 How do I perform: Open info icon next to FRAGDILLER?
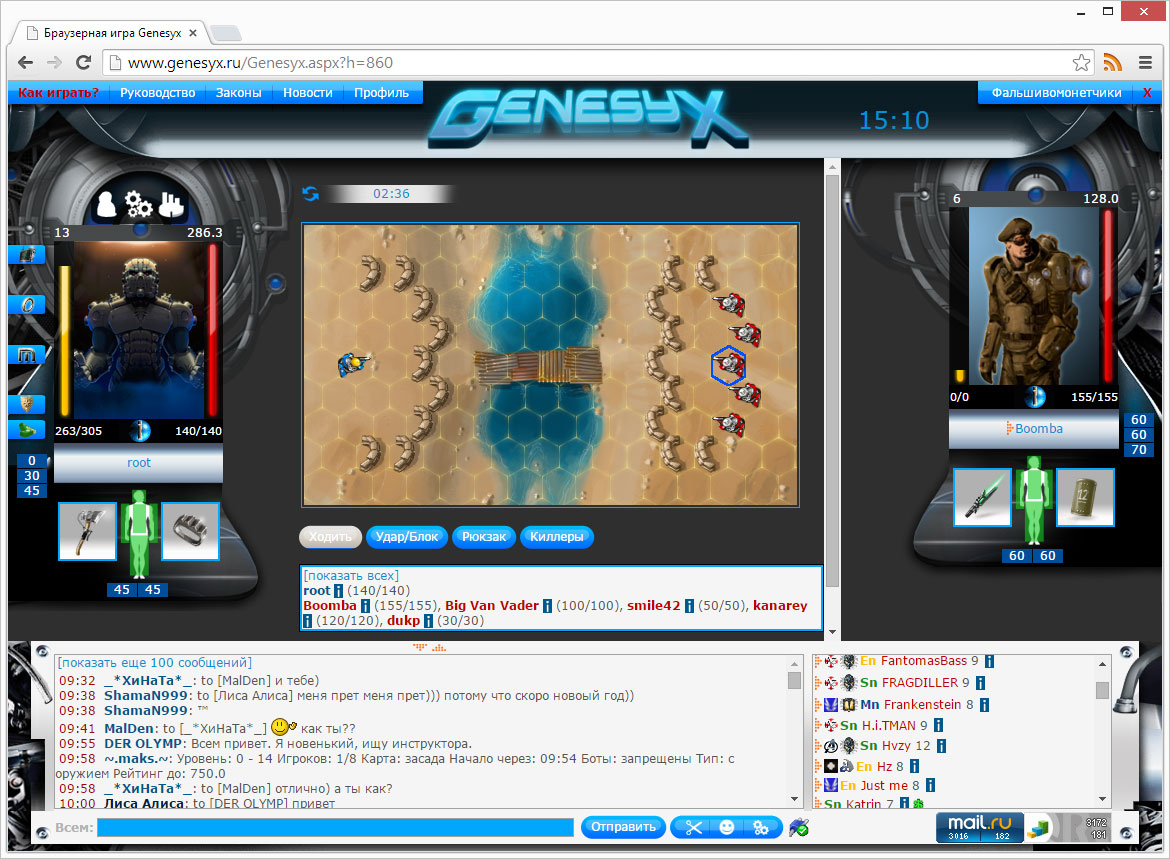(980, 683)
